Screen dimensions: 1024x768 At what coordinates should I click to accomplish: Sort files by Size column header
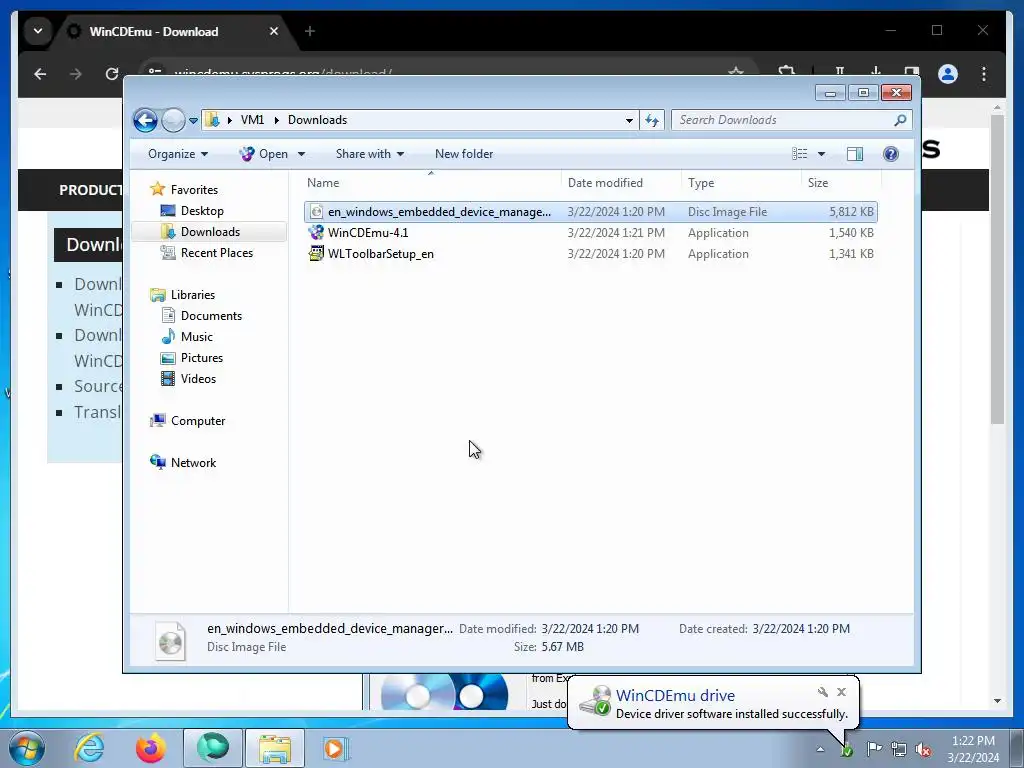[841, 183]
